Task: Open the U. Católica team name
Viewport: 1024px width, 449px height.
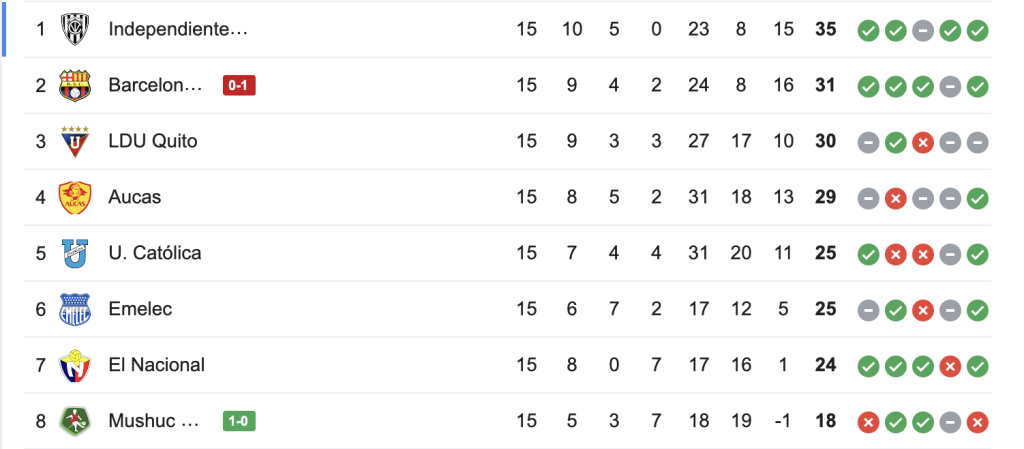Action: (x=155, y=253)
